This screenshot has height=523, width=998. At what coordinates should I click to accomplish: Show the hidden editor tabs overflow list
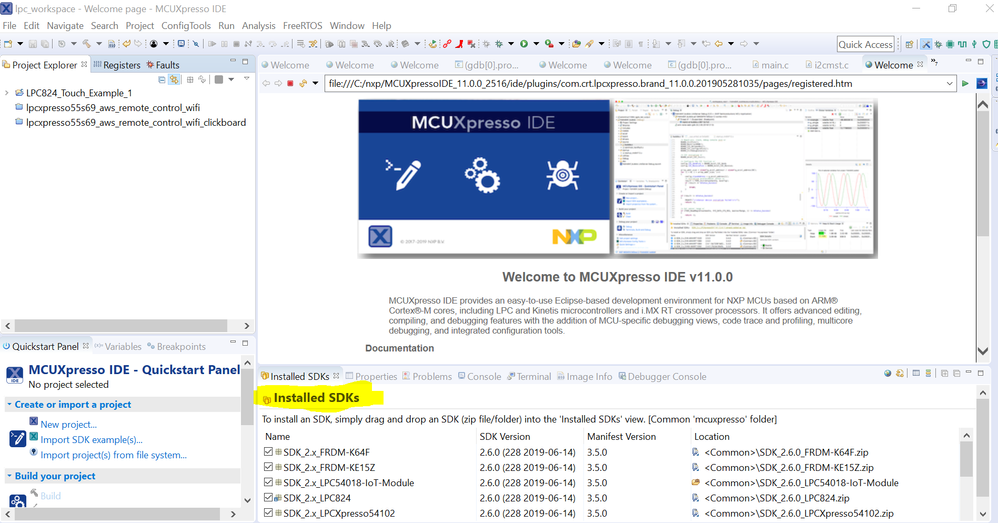tap(934, 62)
